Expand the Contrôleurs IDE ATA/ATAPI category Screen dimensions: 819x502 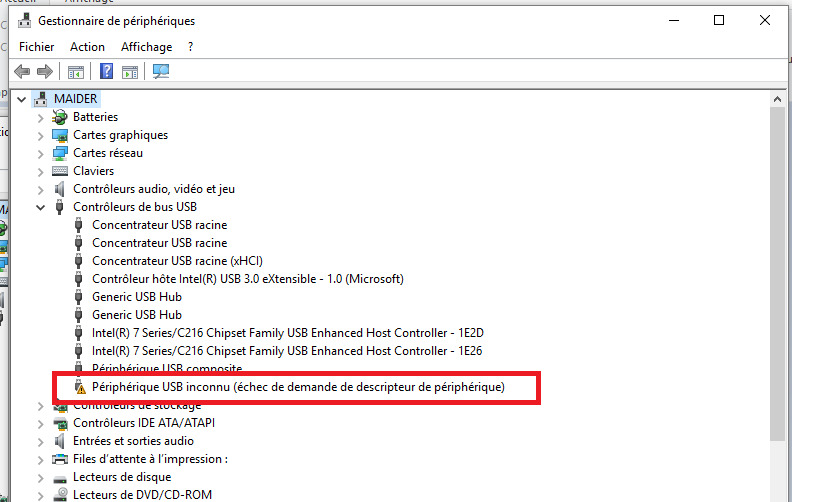point(40,424)
